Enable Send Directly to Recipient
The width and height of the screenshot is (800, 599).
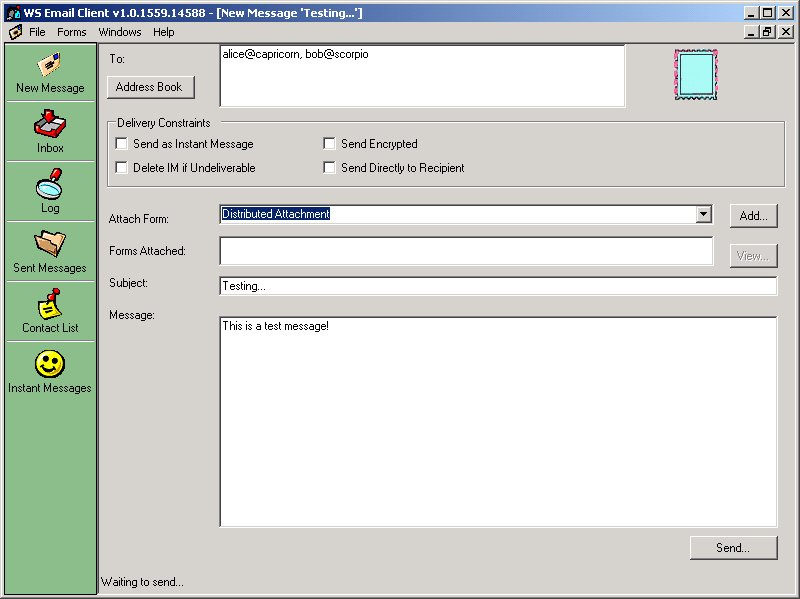(329, 168)
